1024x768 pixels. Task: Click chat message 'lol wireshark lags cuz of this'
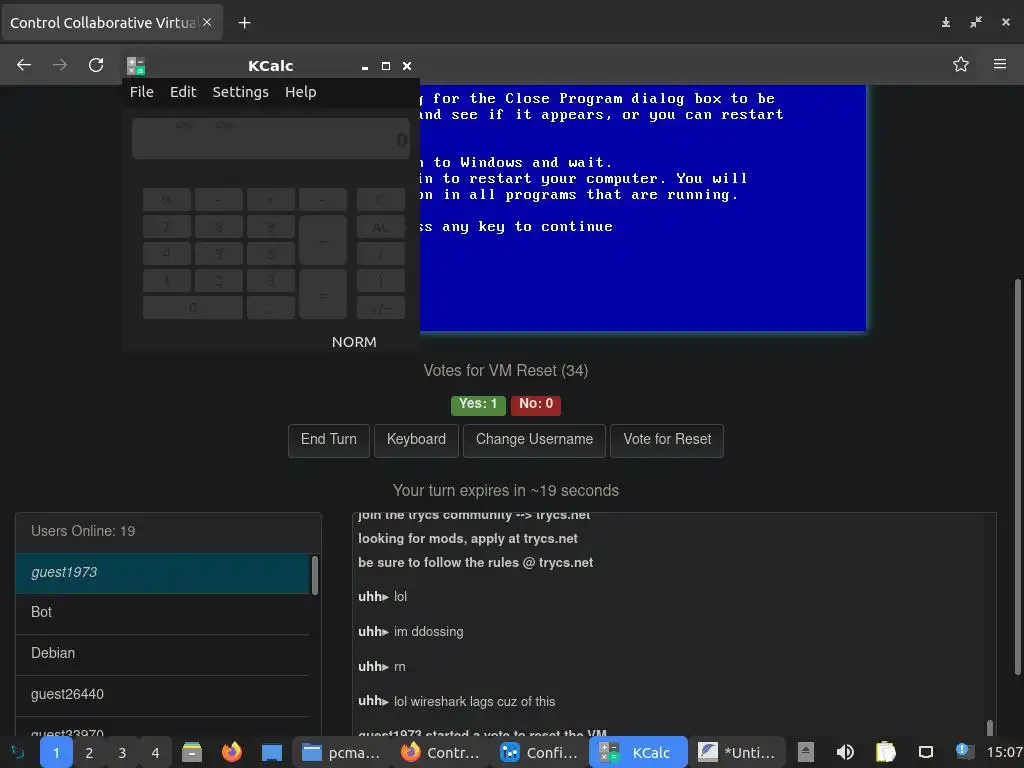click(x=474, y=702)
